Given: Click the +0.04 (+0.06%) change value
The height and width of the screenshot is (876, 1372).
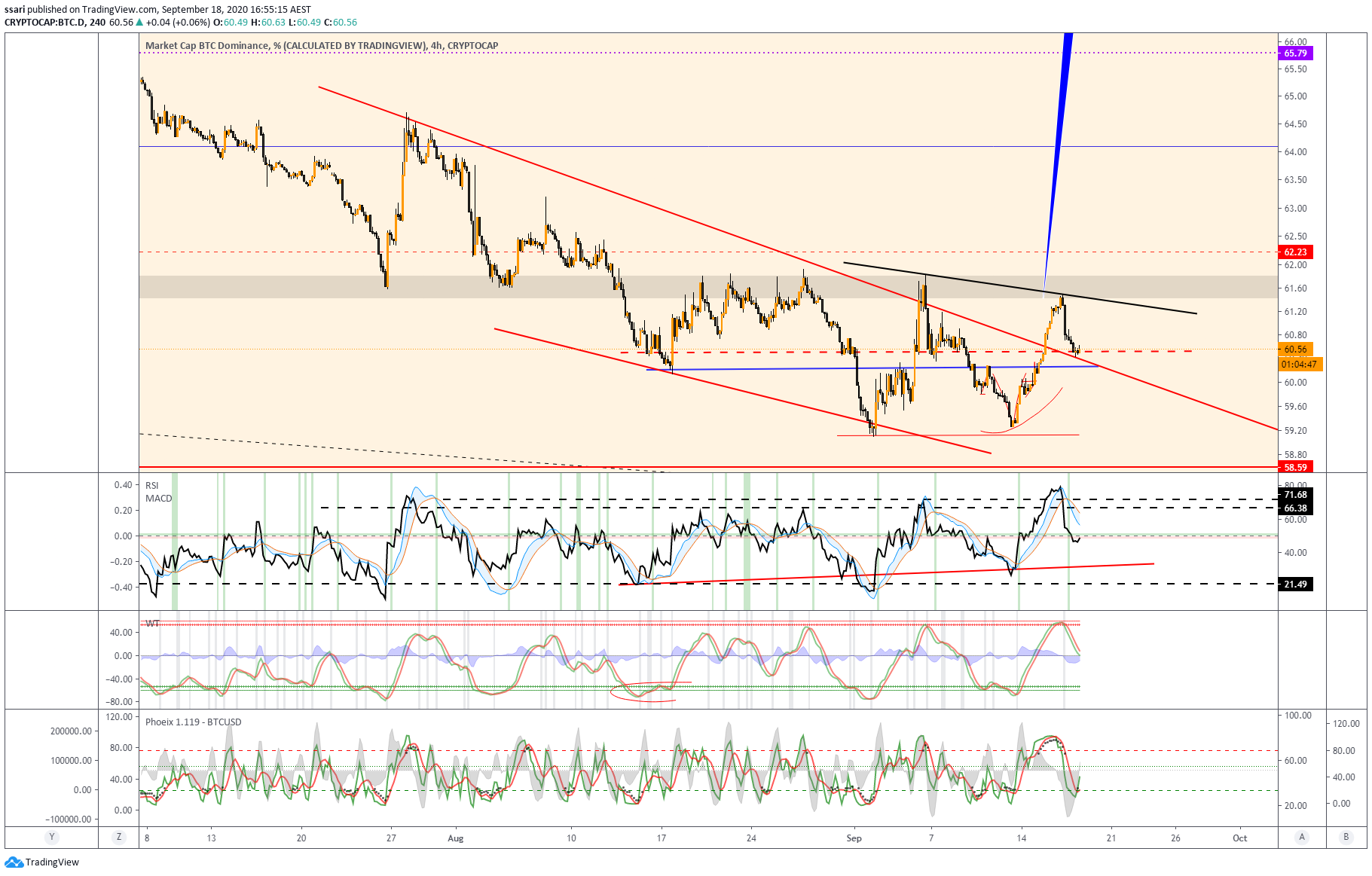Looking at the screenshot, I should click(x=178, y=22).
